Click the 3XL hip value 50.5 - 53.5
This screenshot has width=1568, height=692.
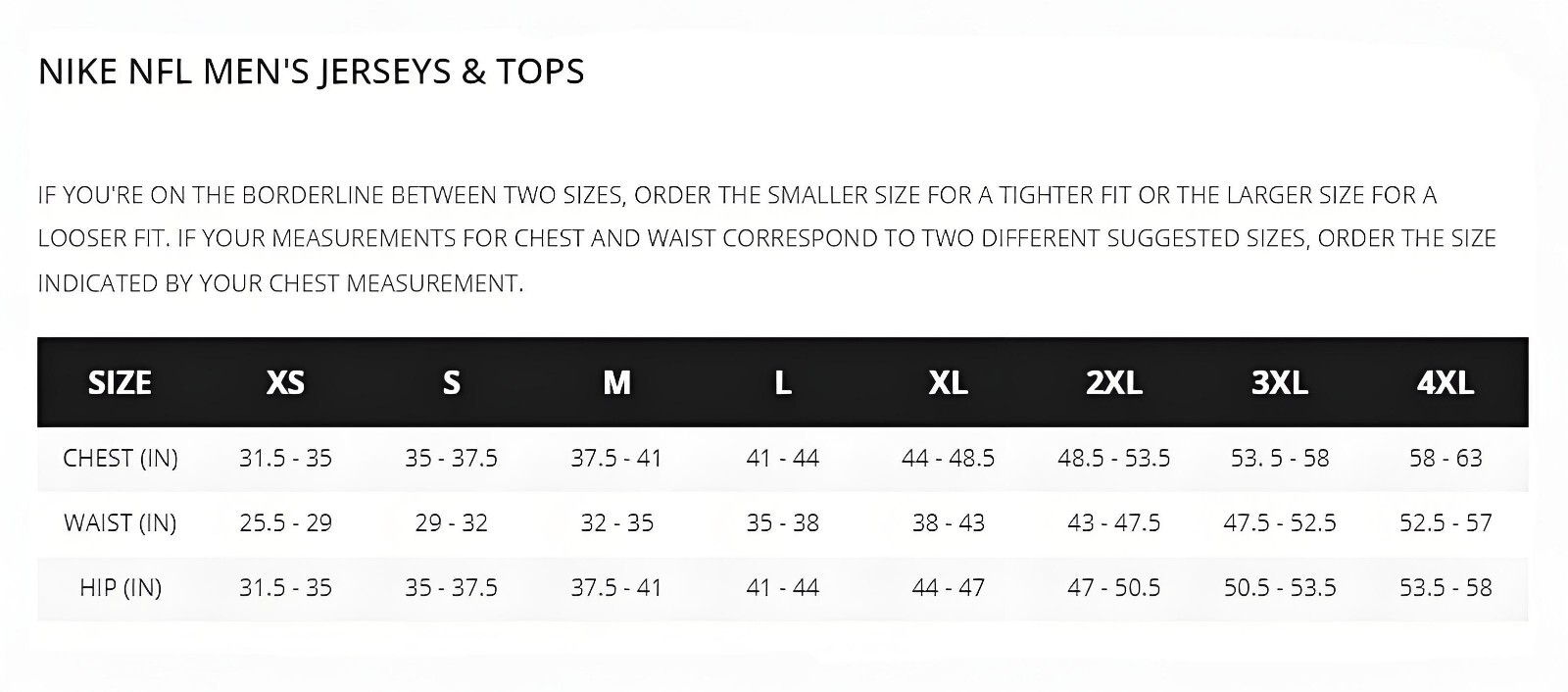click(1280, 587)
